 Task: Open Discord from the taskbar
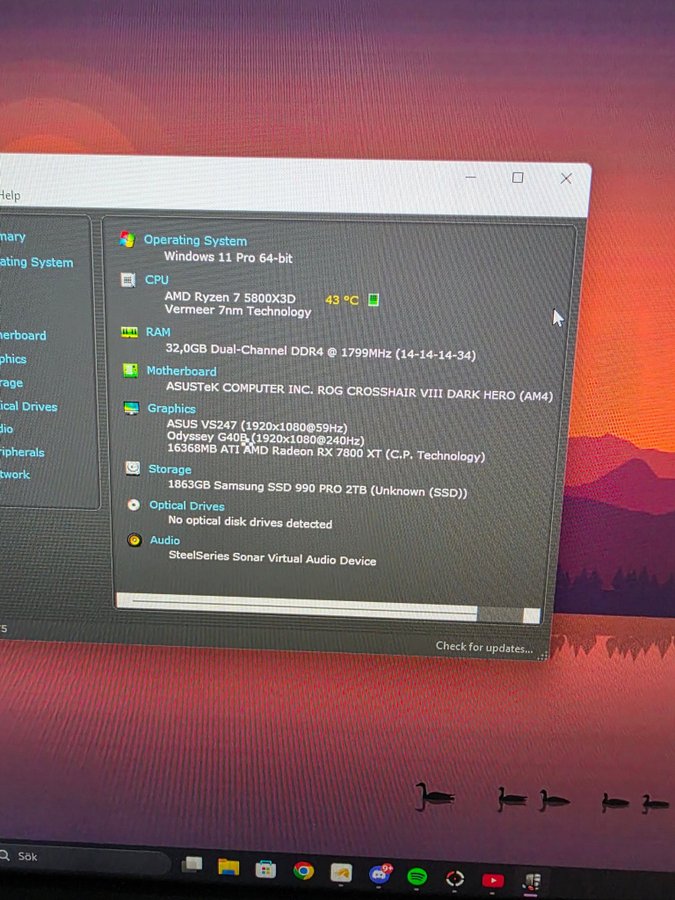pos(379,875)
